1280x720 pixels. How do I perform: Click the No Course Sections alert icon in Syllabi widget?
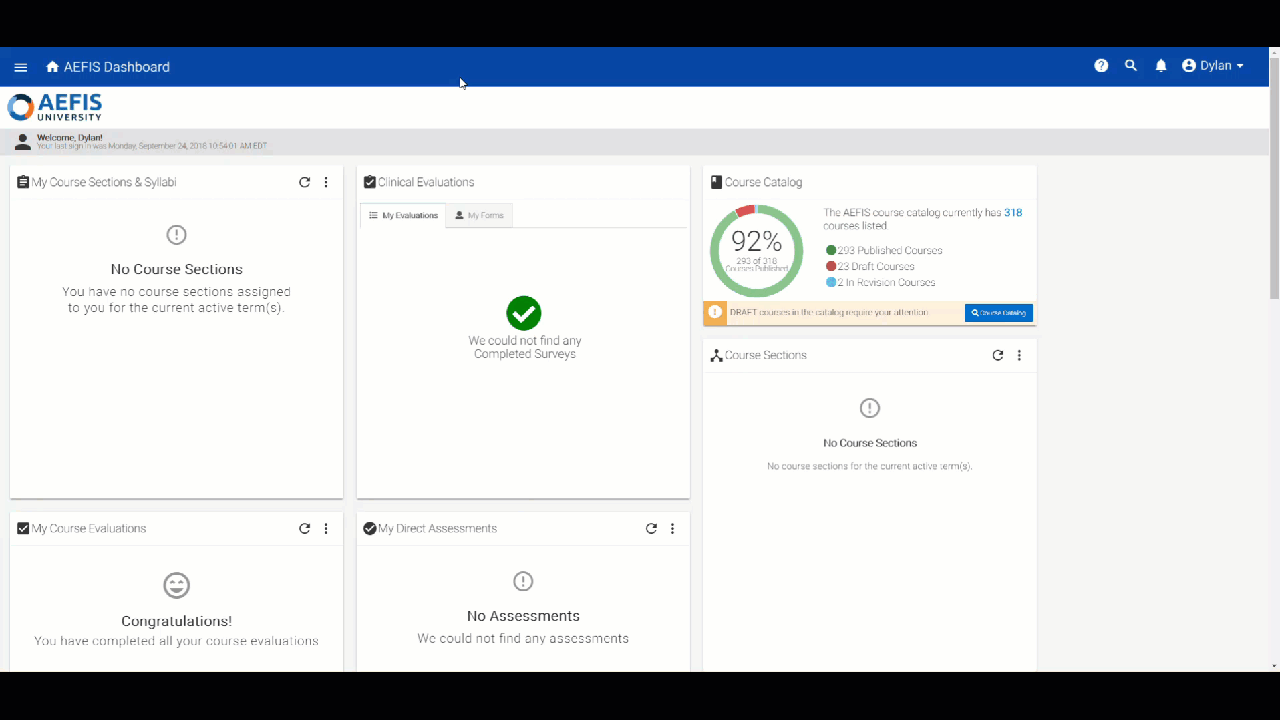coord(176,235)
